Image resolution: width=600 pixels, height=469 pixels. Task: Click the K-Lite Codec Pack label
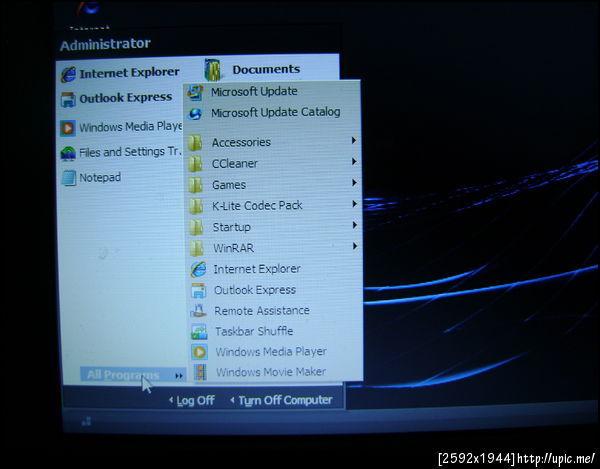pyautogui.click(x=257, y=206)
